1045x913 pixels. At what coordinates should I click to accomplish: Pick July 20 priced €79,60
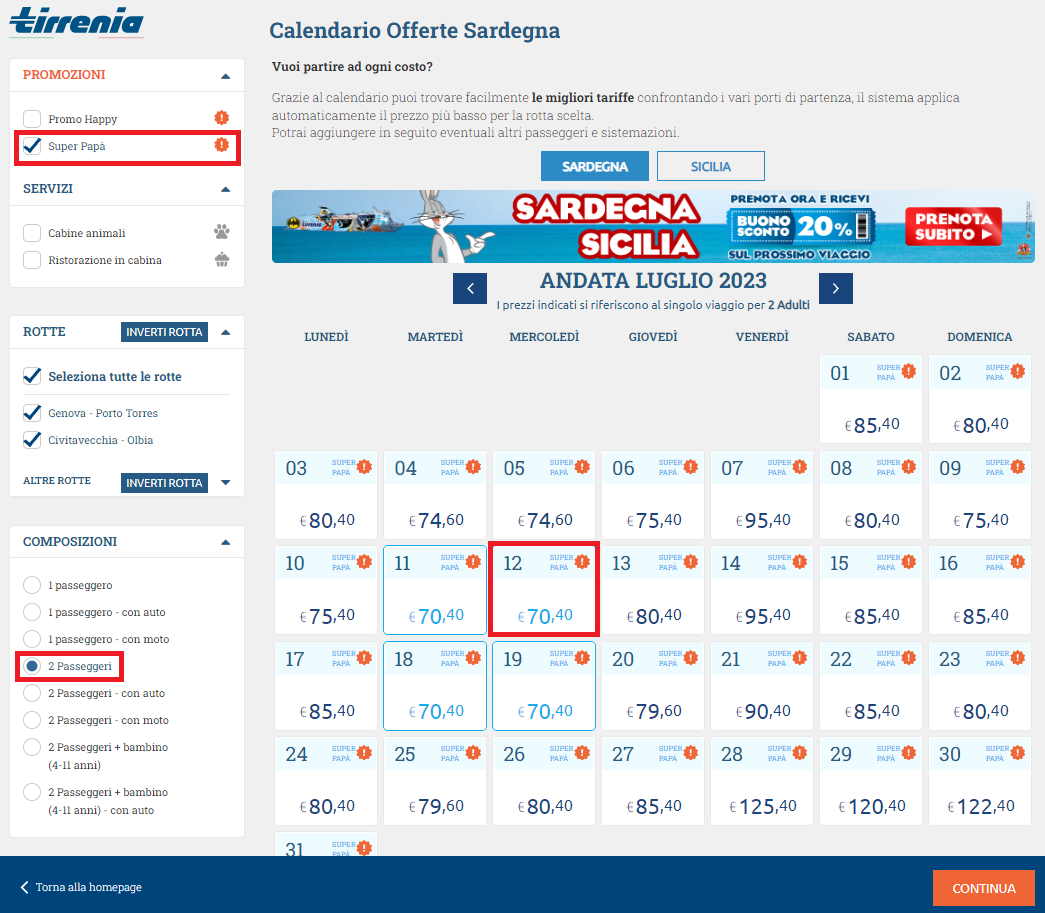pos(653,686)
